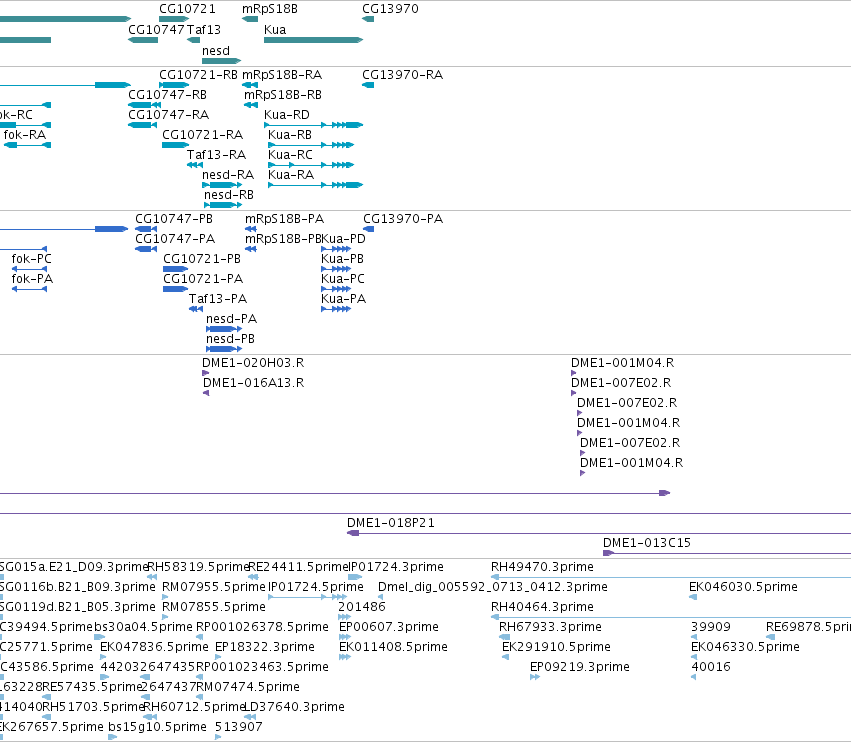
Task: Click the 513907 feature label
Action: click(x=239, y=728)
